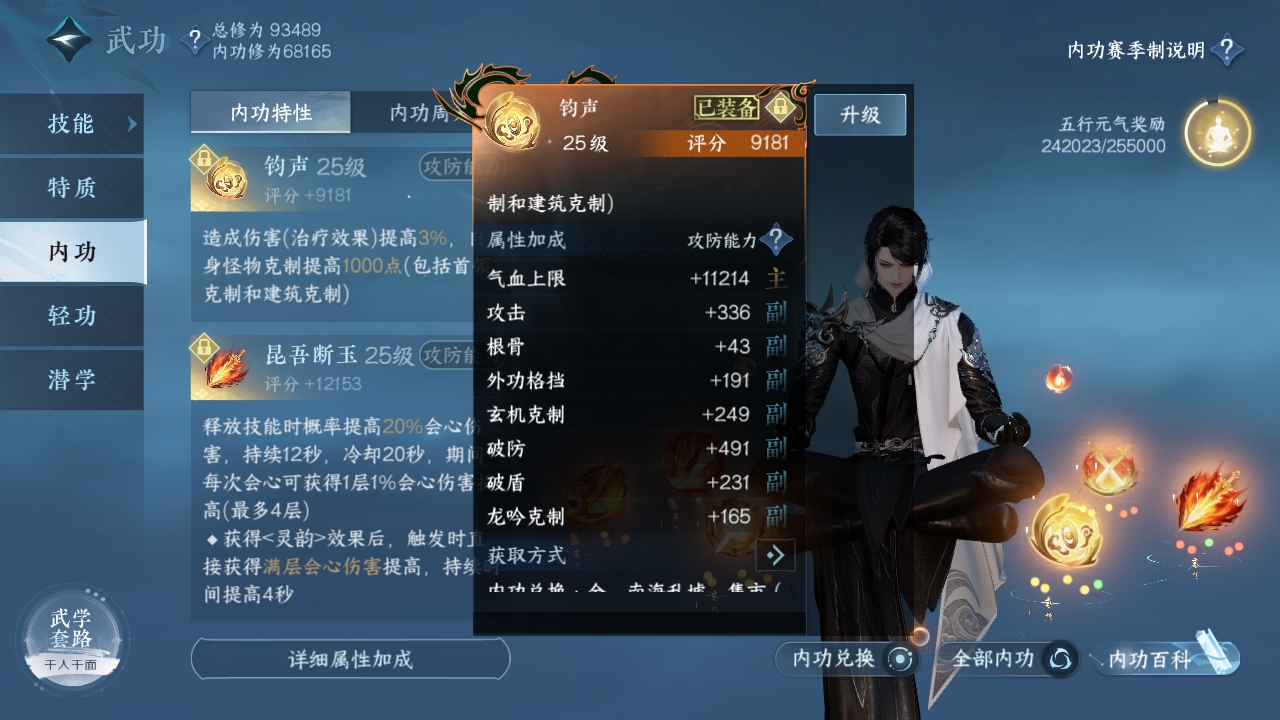Expand the 技能 sidebar arrow

tap(131, 124)
